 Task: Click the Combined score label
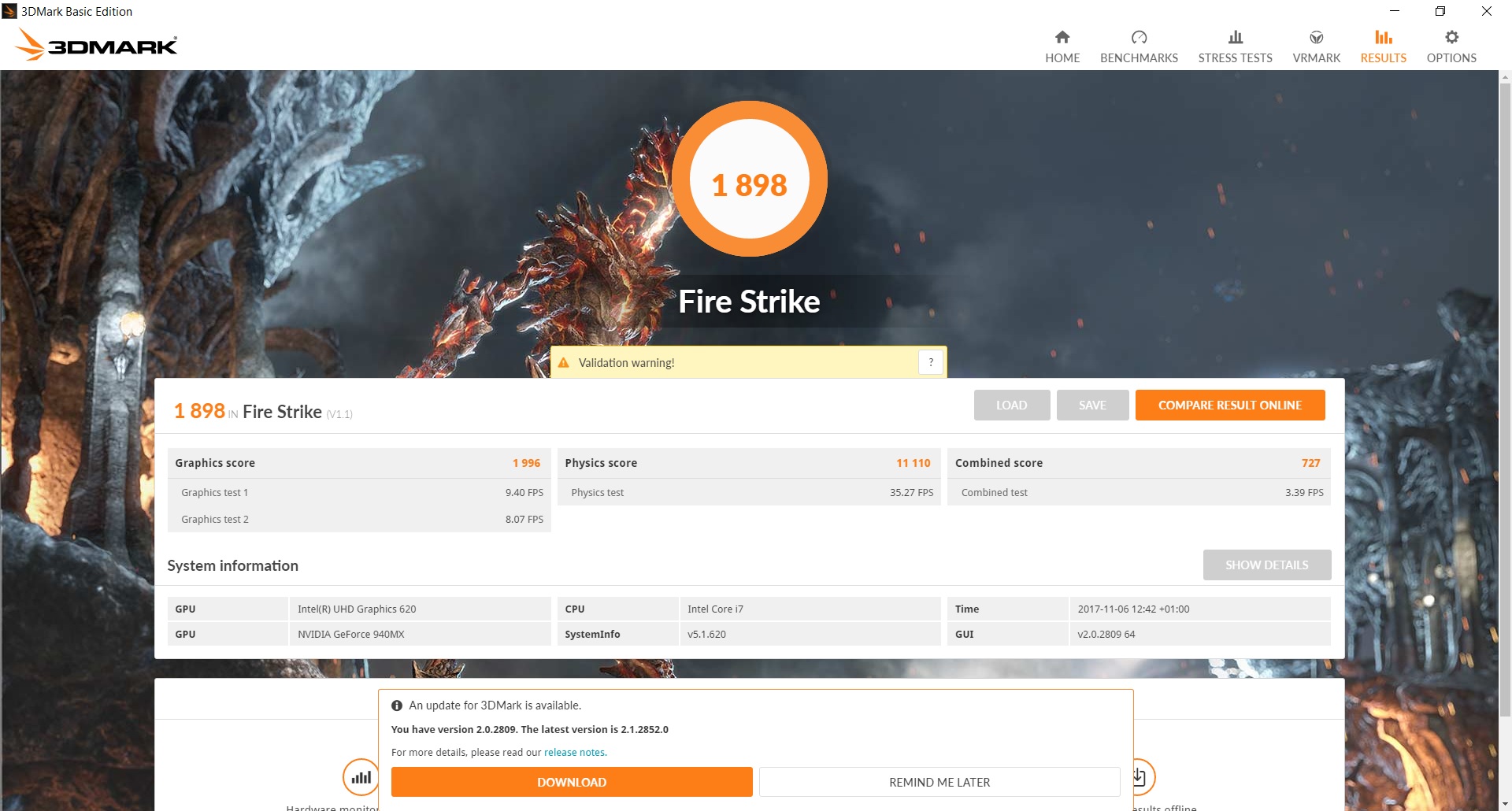[x=999, y=463]
